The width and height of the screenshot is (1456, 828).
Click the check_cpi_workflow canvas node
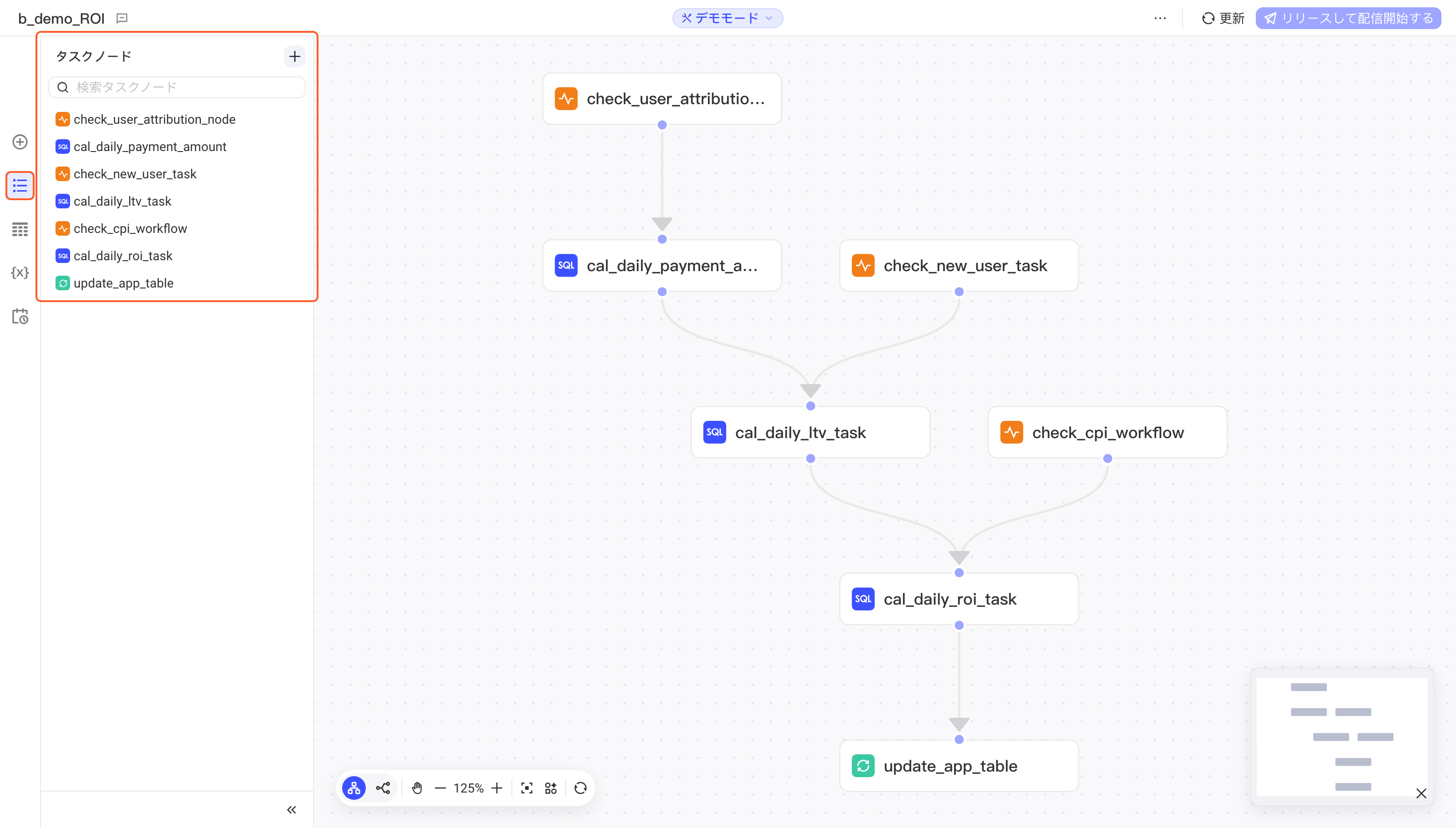[1107, 432]
